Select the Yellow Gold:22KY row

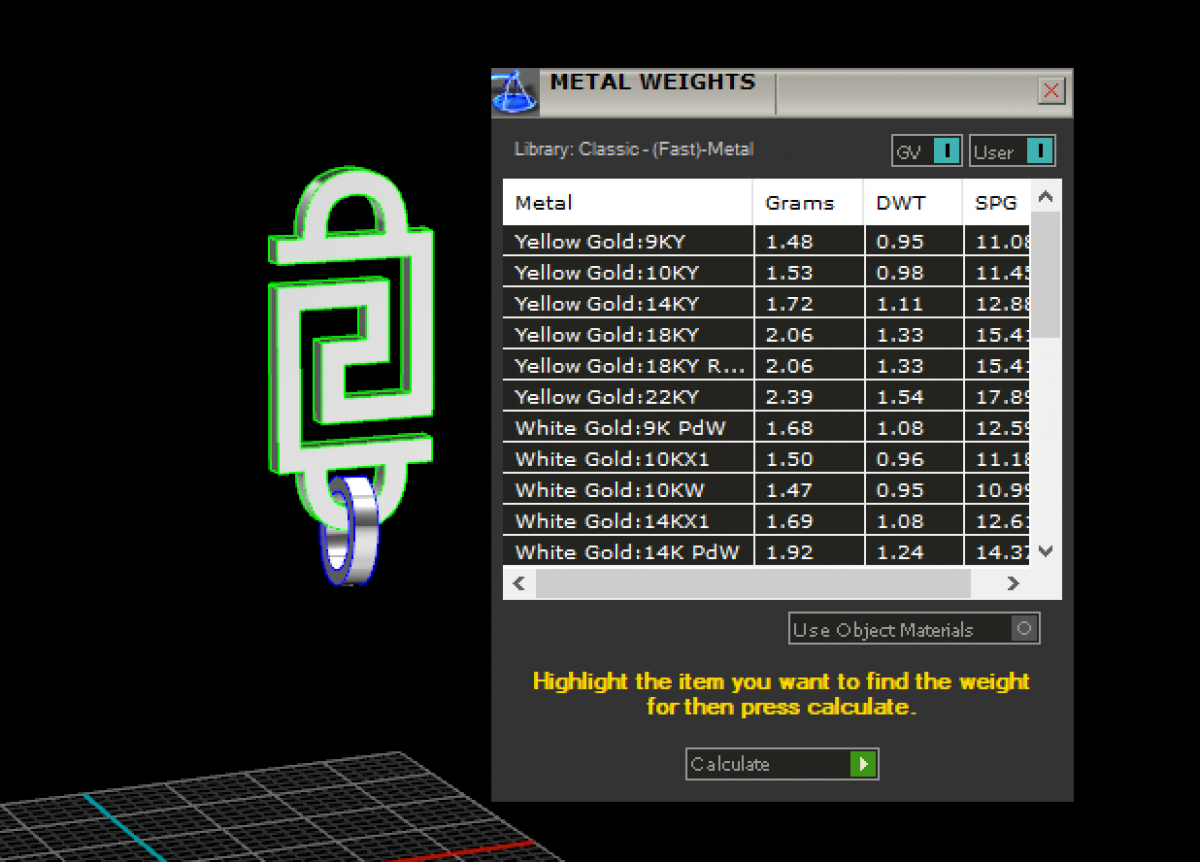[x=767, y=396]
